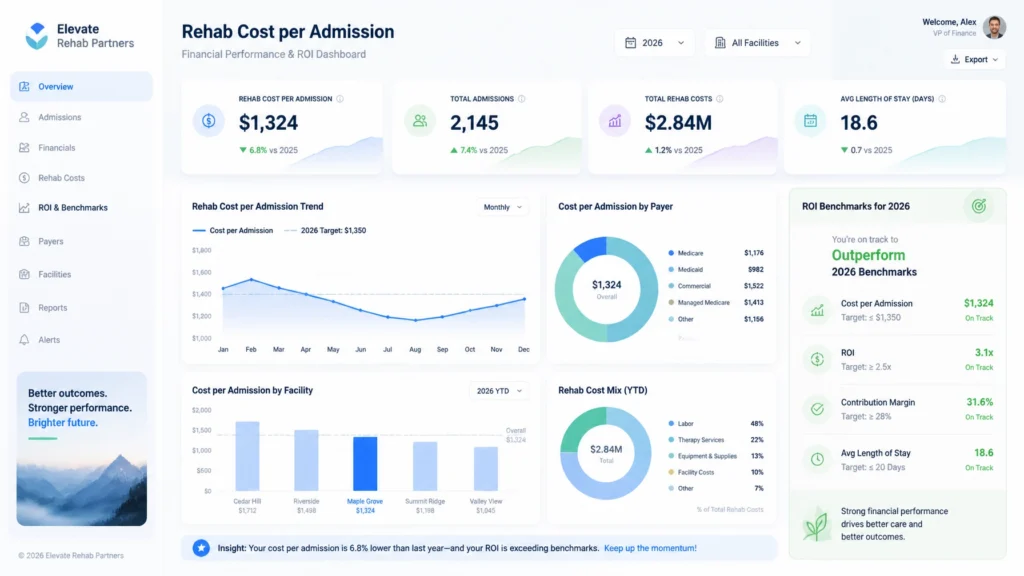Click the calendar icon on Length of Stay card

[810, 121]
